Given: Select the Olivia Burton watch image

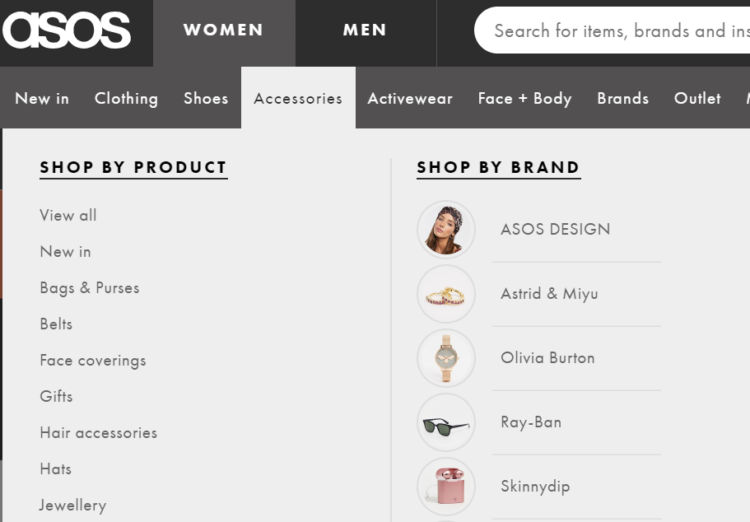Looking at the screenshot, I should coord(446,358).
